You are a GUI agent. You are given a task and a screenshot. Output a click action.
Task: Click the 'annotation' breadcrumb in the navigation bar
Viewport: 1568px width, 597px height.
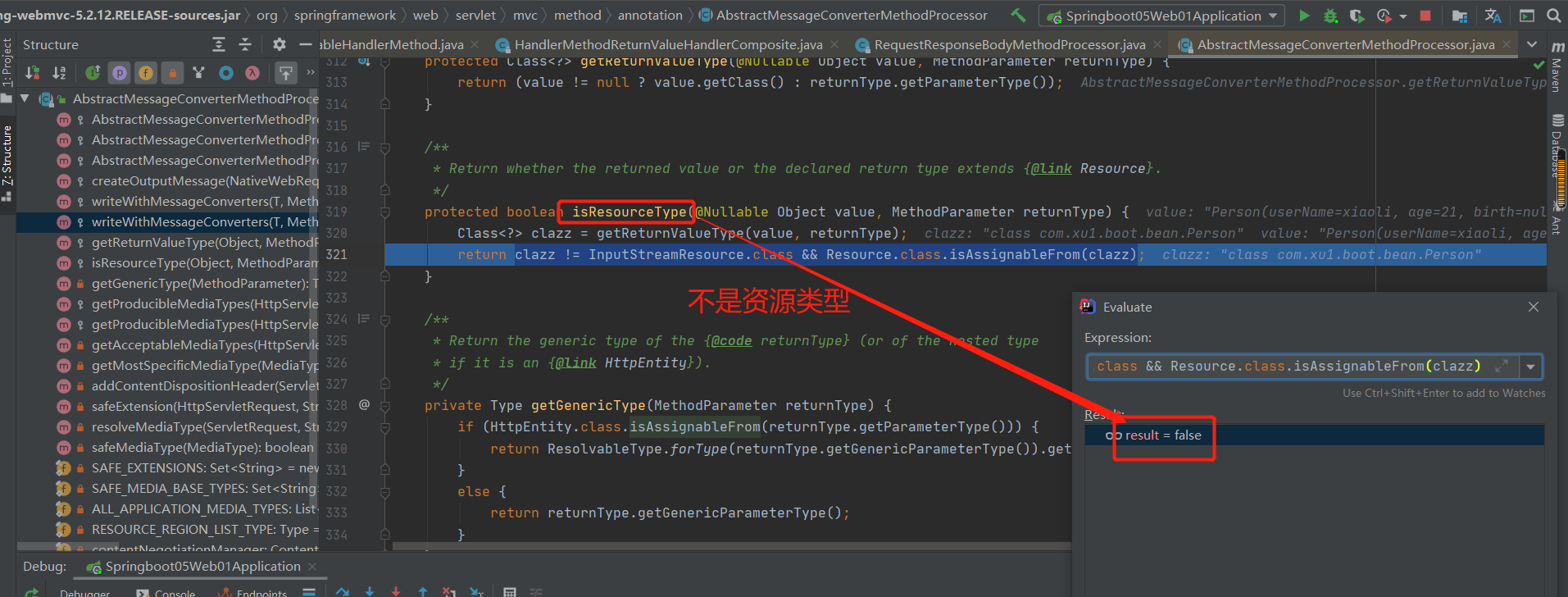650,16
